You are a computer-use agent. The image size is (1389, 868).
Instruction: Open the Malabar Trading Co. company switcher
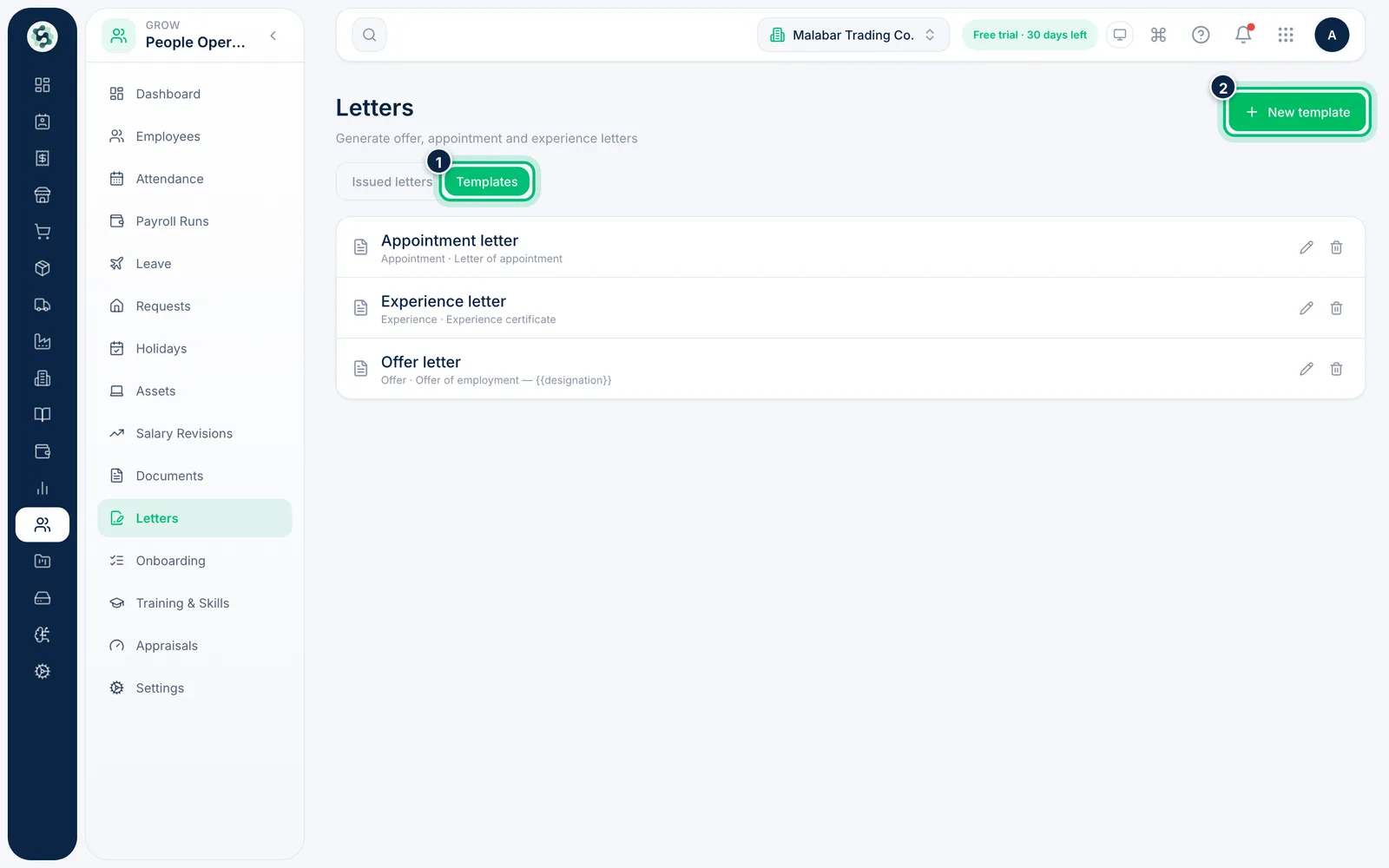point(853,35)
